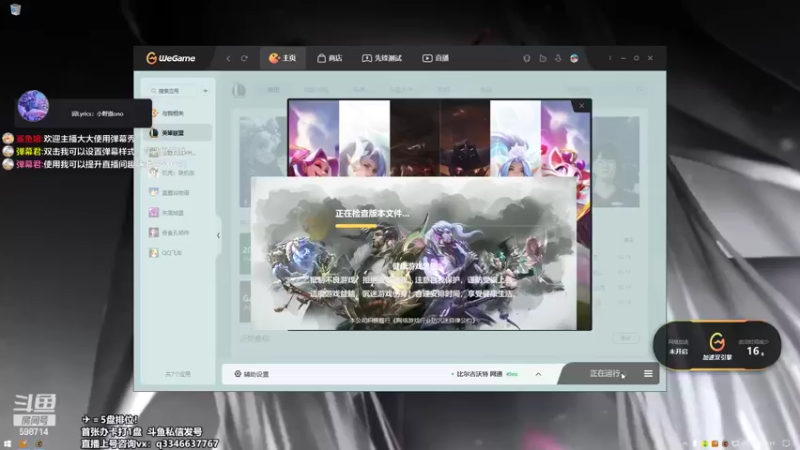Open the 商店 store tab
800x450 pixels.
coord(330,58)
